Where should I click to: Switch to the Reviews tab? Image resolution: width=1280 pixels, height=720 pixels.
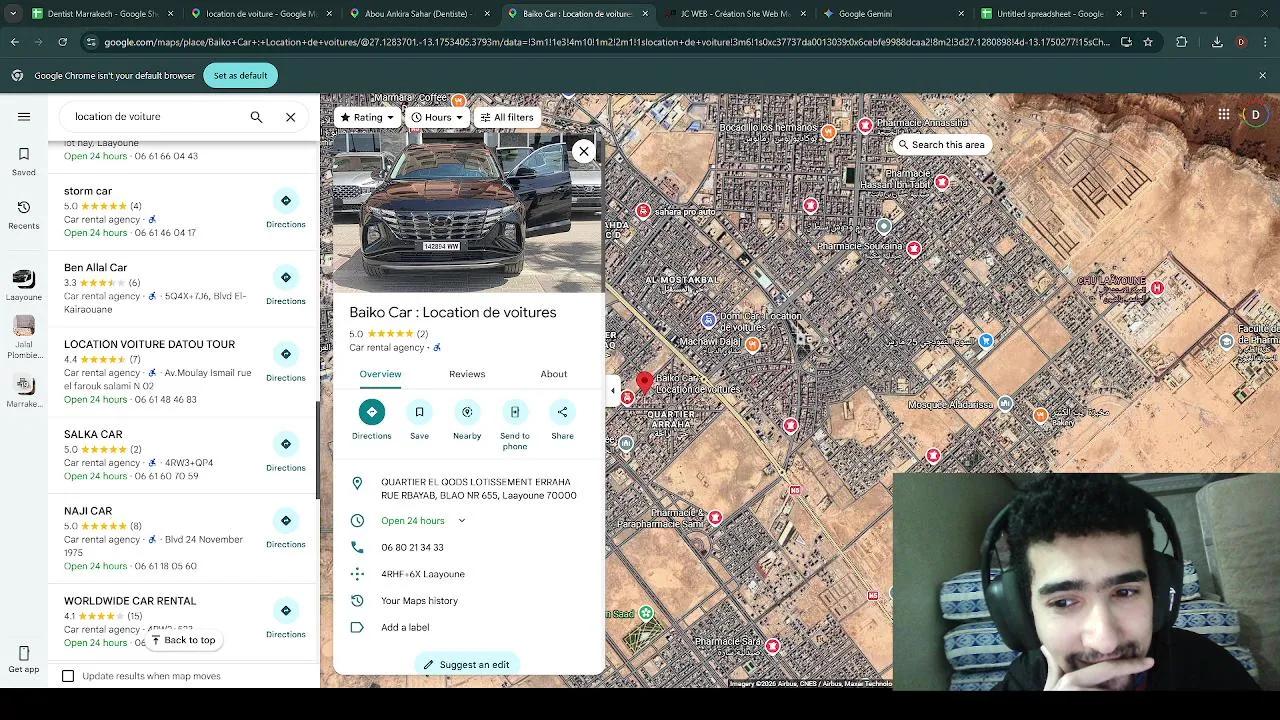[x=467, y=374]
